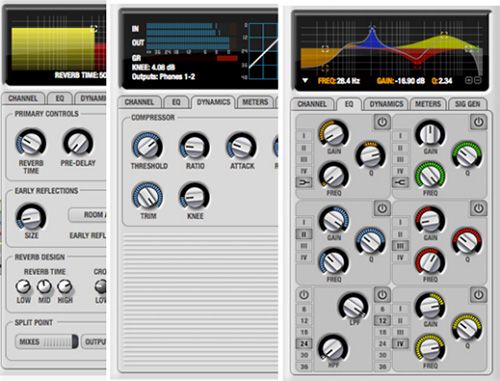
Task: Toggle power on the blue EQ band
Action: coord(382,209)
